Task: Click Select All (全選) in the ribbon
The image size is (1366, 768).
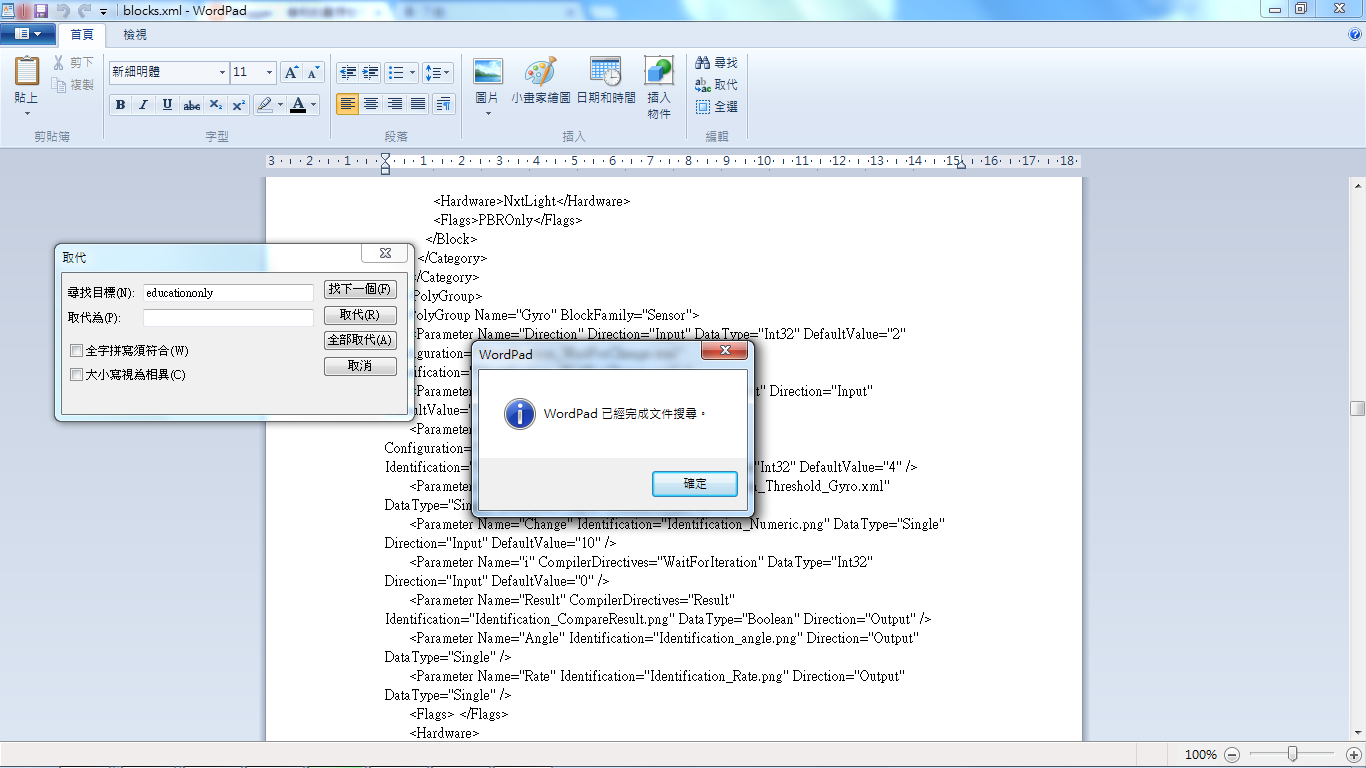Action: point(716,107)
